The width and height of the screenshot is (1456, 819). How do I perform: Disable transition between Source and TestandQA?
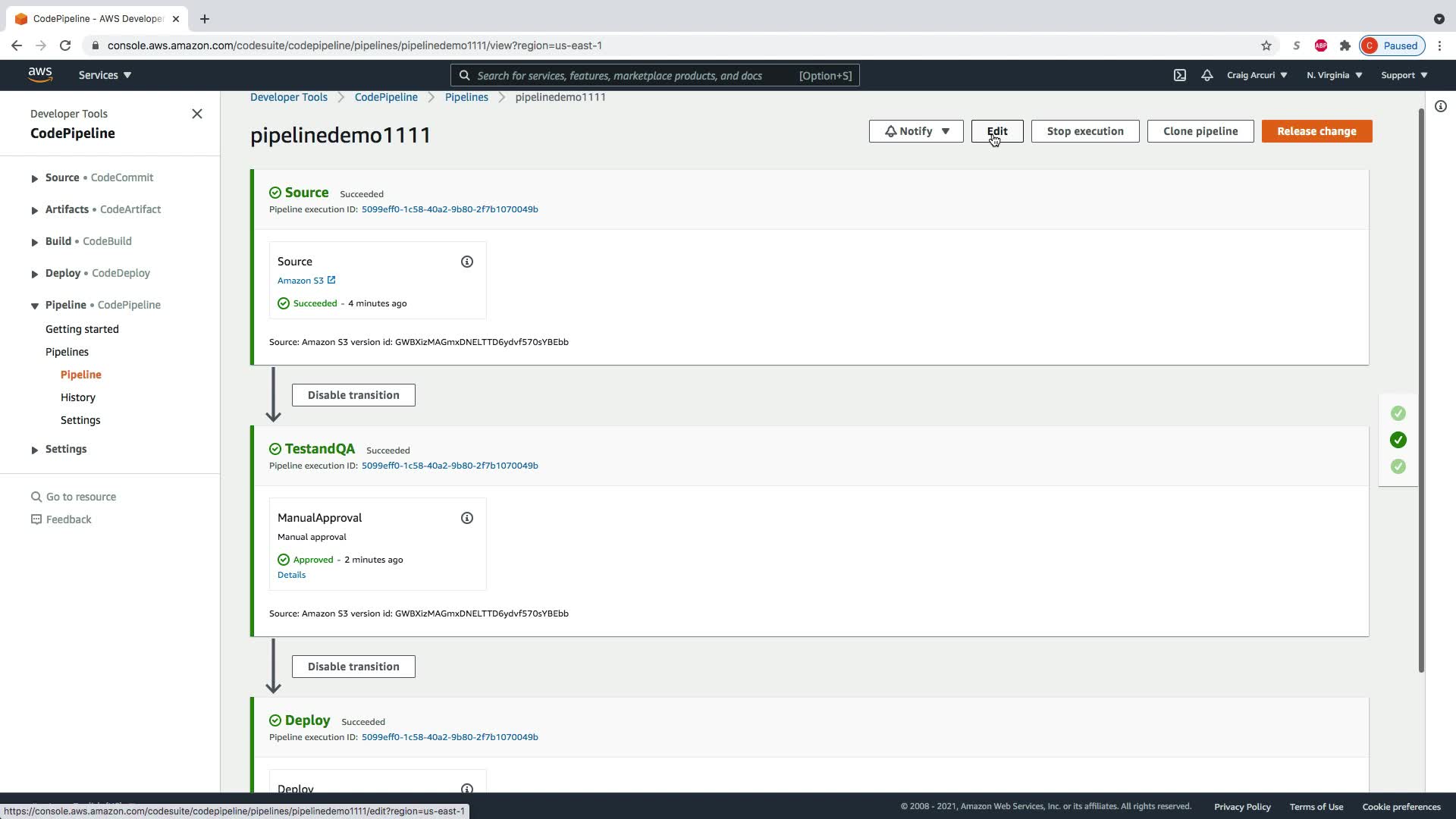[x=353, y=395]
